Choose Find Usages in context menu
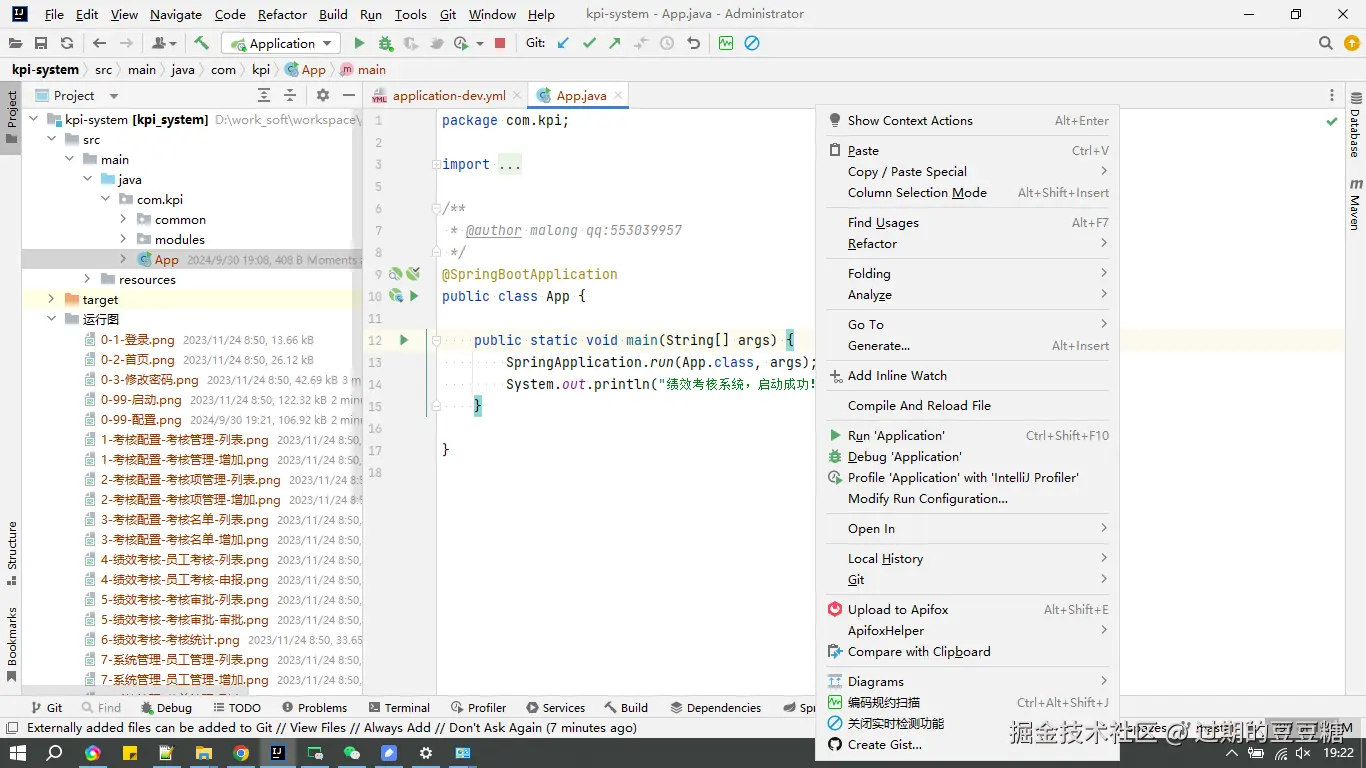The image size is (1366, 768). point(883,223)
